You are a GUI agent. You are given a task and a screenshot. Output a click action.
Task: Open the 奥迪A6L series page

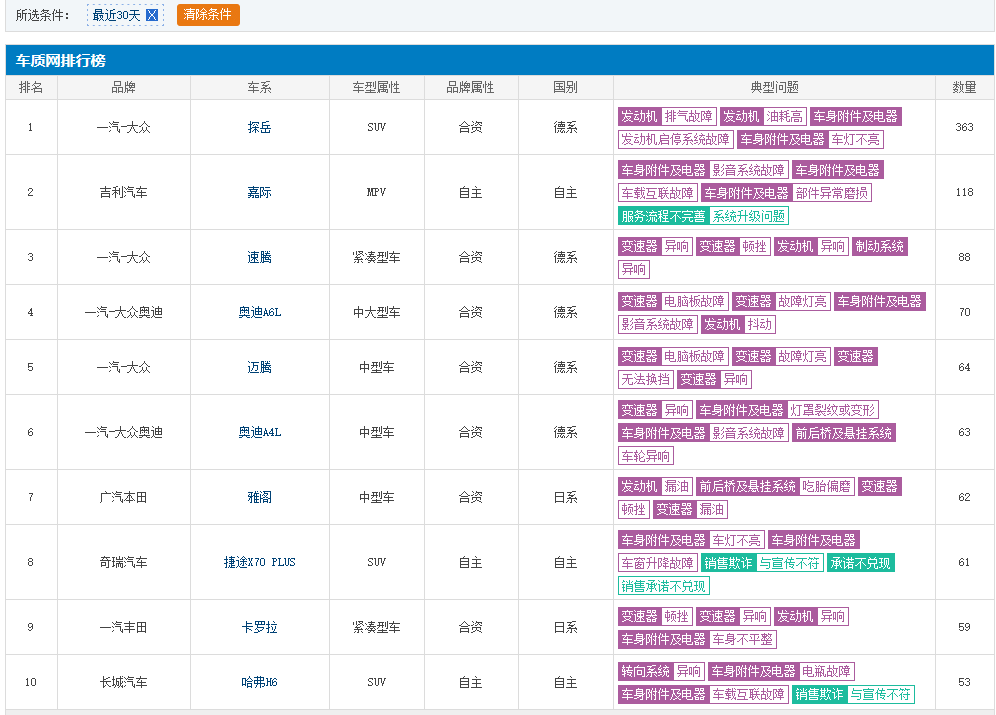[260, 312]
